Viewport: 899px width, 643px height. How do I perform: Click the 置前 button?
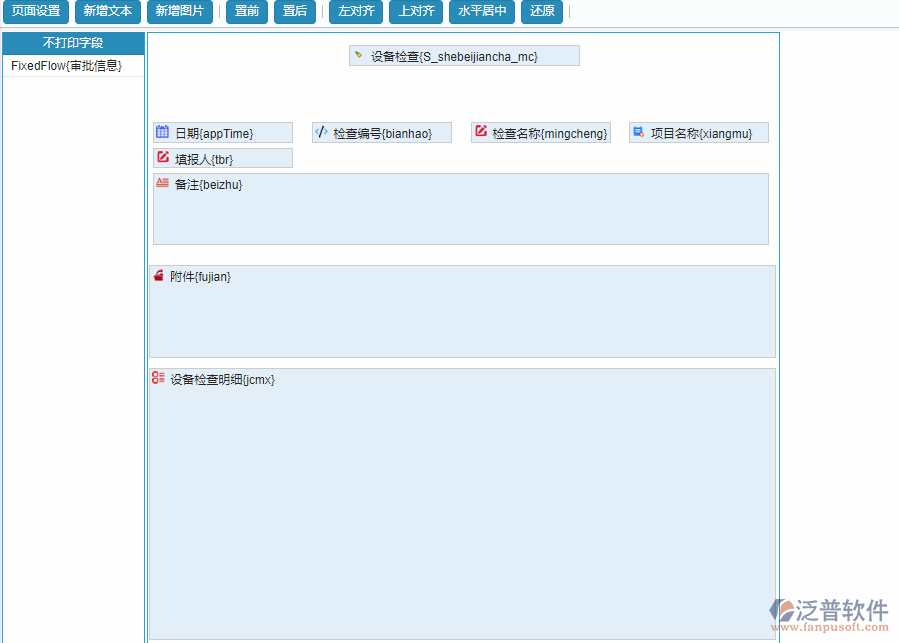(x=246, y=12)
